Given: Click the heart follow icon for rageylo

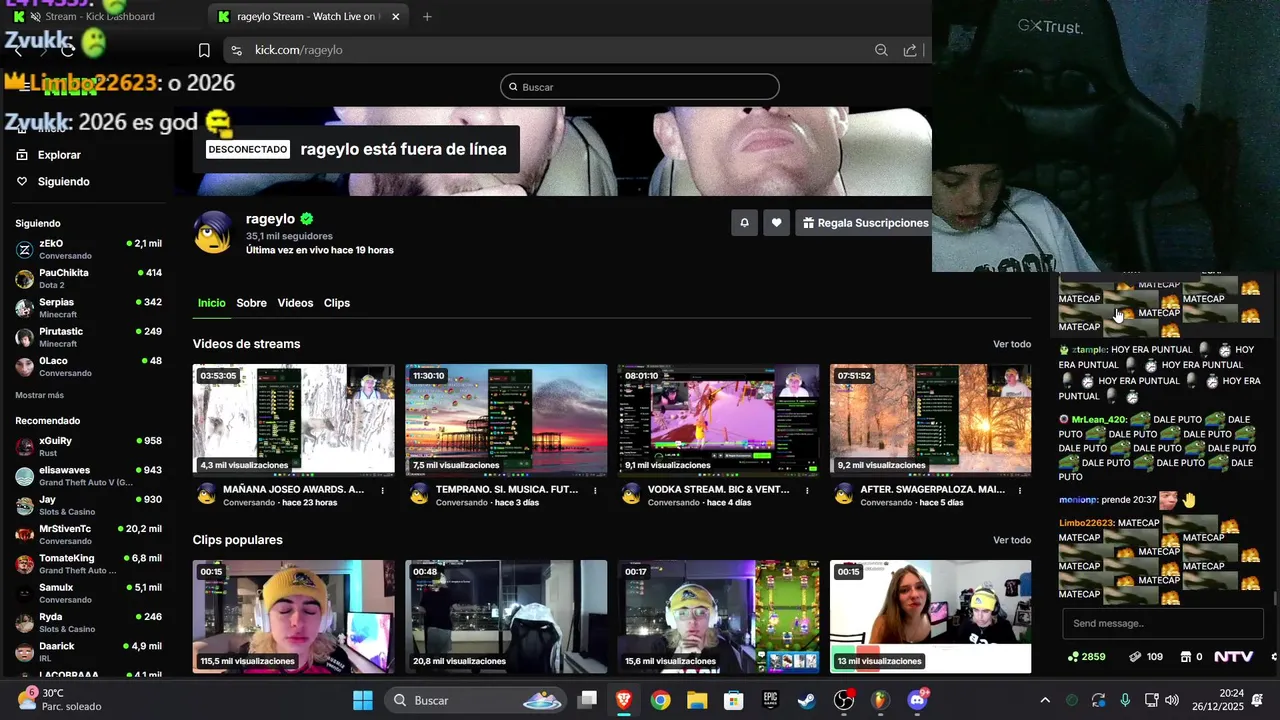Looking at the screenshot, I should (x=776, y=223).
